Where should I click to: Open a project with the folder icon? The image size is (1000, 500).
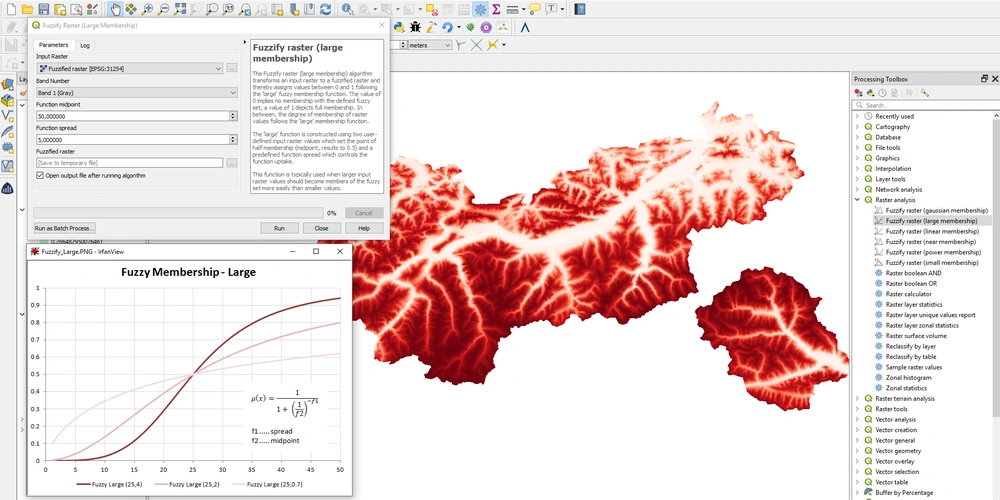coord(27,10)
